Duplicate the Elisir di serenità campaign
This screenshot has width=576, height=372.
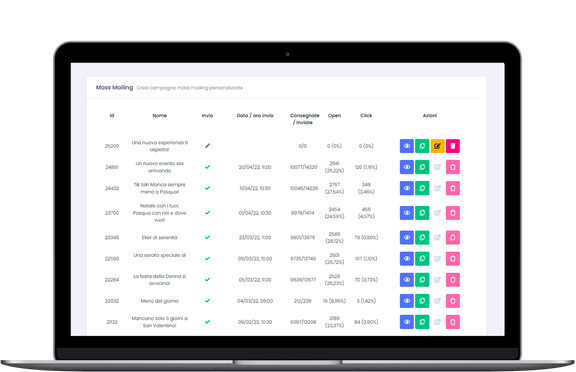(422, 238)
